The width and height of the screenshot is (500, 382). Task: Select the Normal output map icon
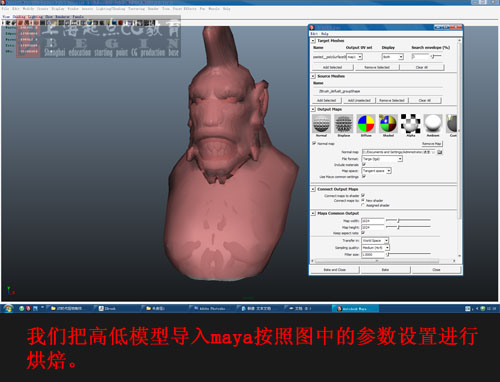click(321, 124)
